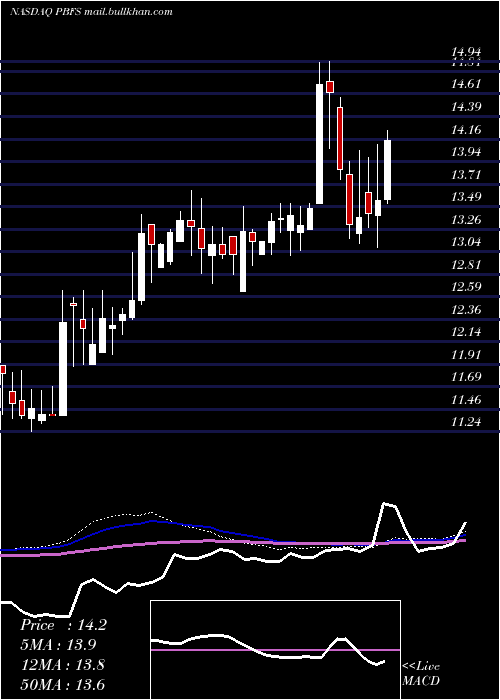Select the 12.59 price axis label

click(x=466, y=286)
